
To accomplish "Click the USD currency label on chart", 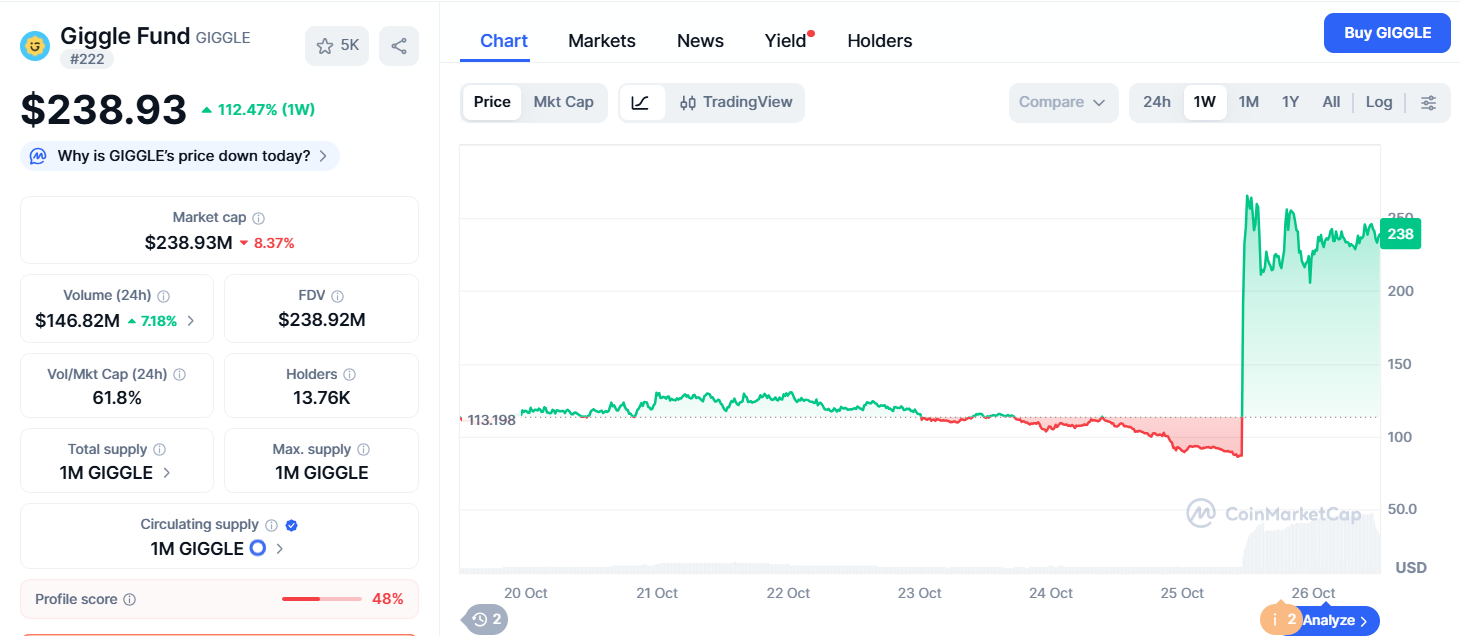I will point(1411,567).
